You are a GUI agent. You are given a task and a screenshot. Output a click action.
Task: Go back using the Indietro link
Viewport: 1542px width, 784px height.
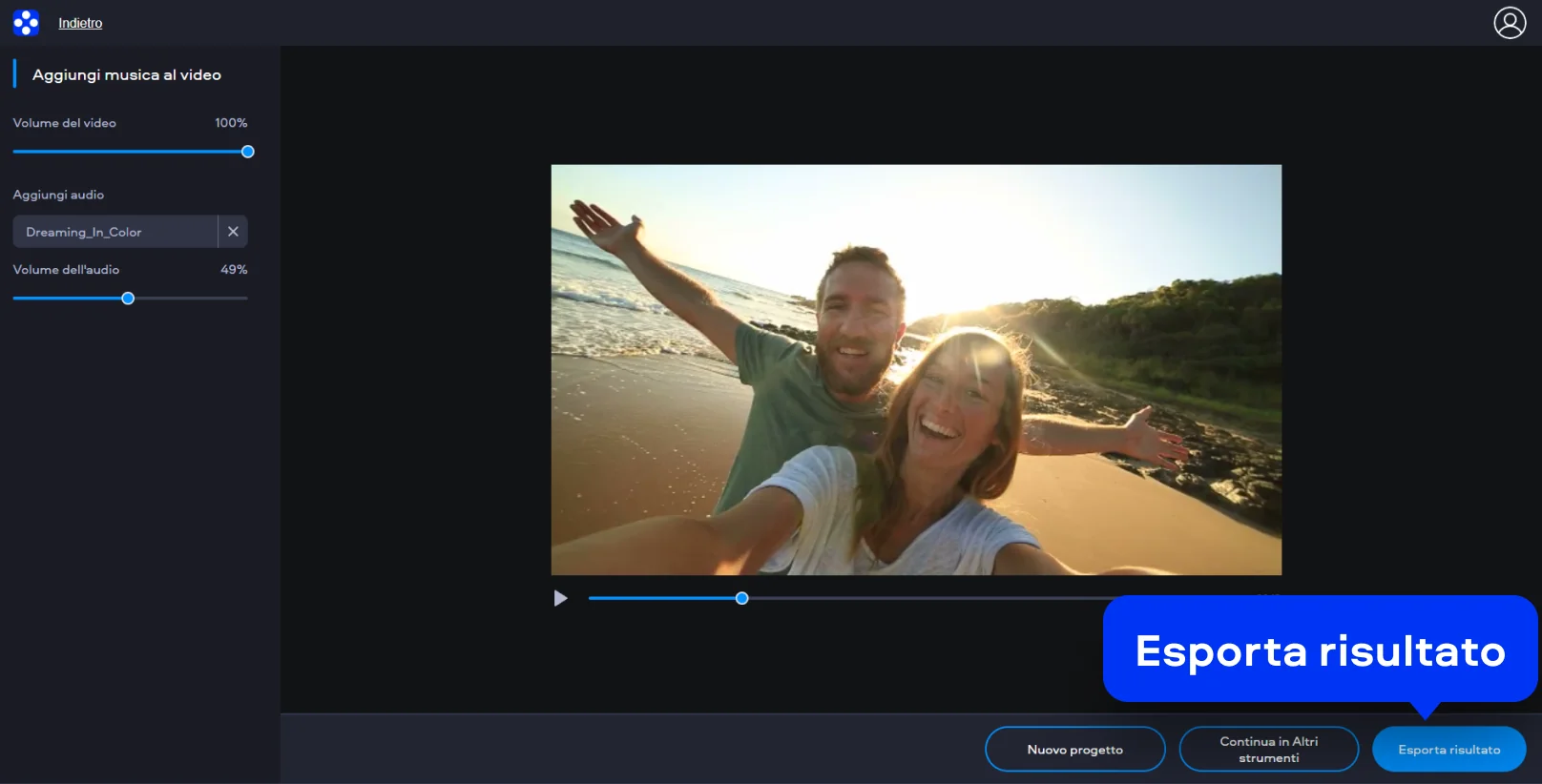point(80,23)
